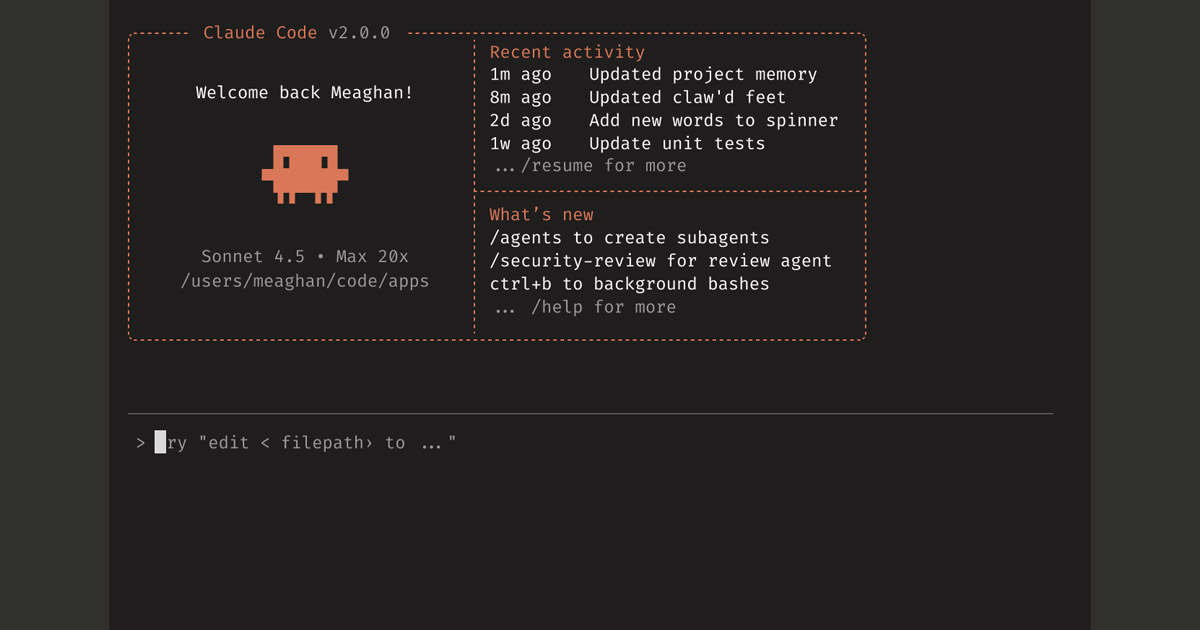Viewport: 1200px width, 630px height.
Task: Click the '/security-review for review agent' link
Action: 660,260
